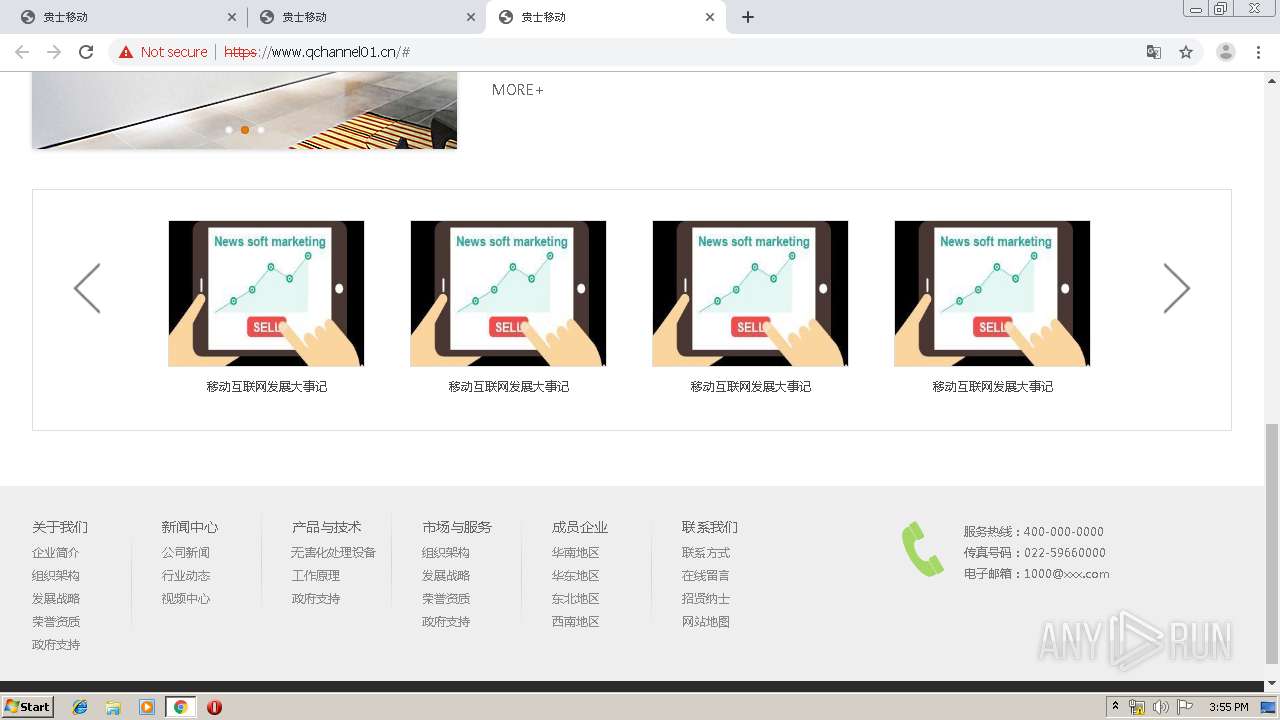
Task: Click the address bar URL
Action: (317, 52)
